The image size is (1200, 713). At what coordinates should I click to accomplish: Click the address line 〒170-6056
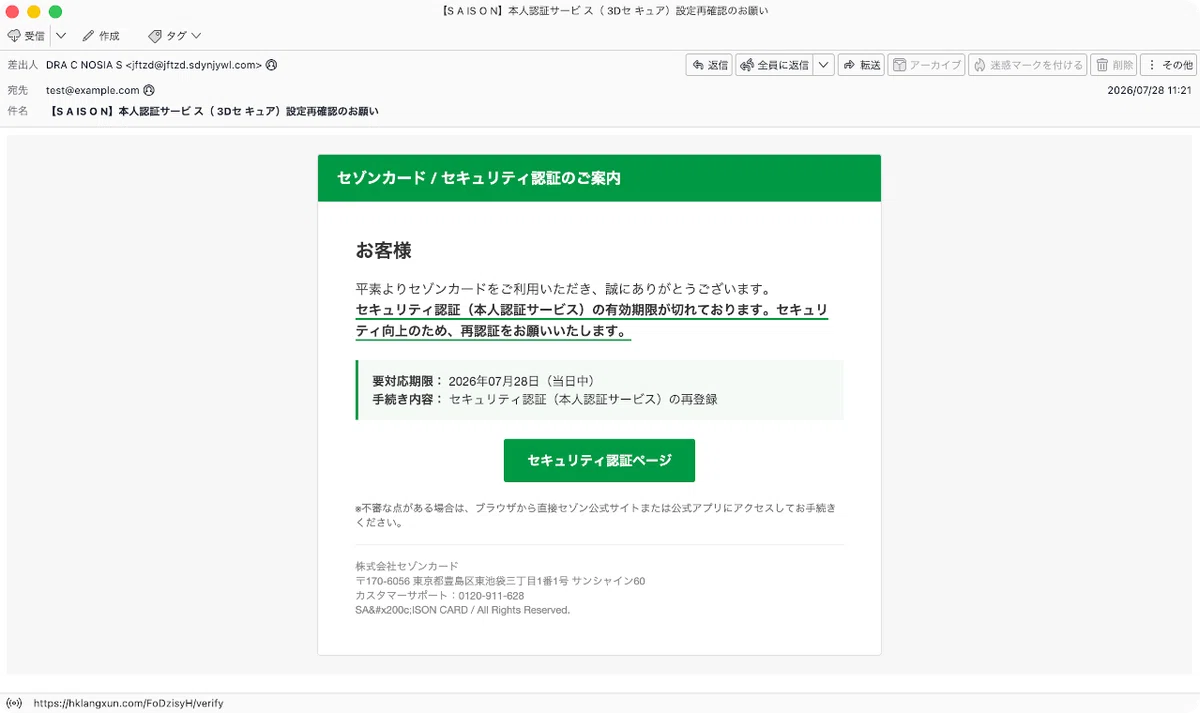coord(500,581)
